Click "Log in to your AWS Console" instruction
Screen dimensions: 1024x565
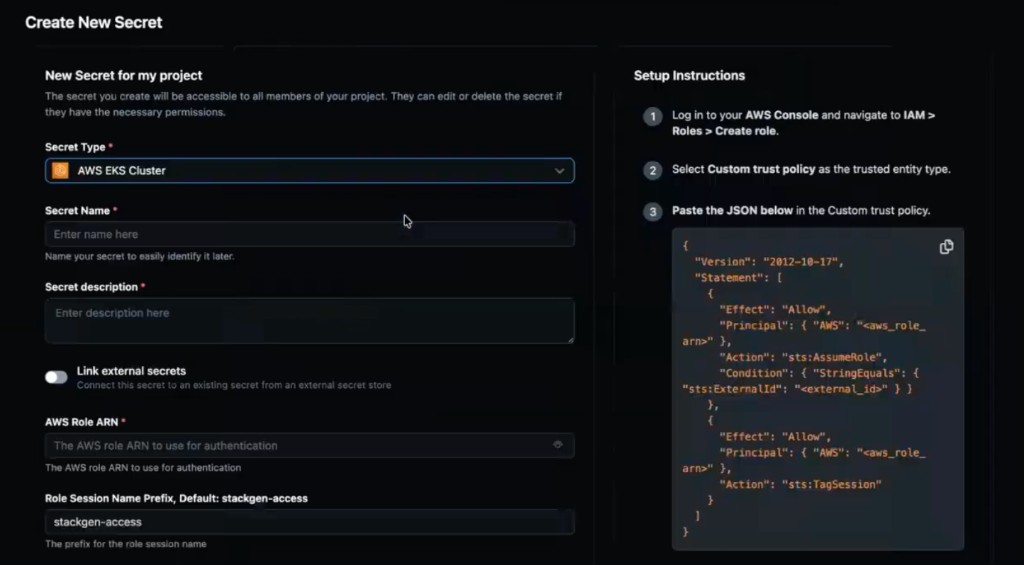[803, 123]
